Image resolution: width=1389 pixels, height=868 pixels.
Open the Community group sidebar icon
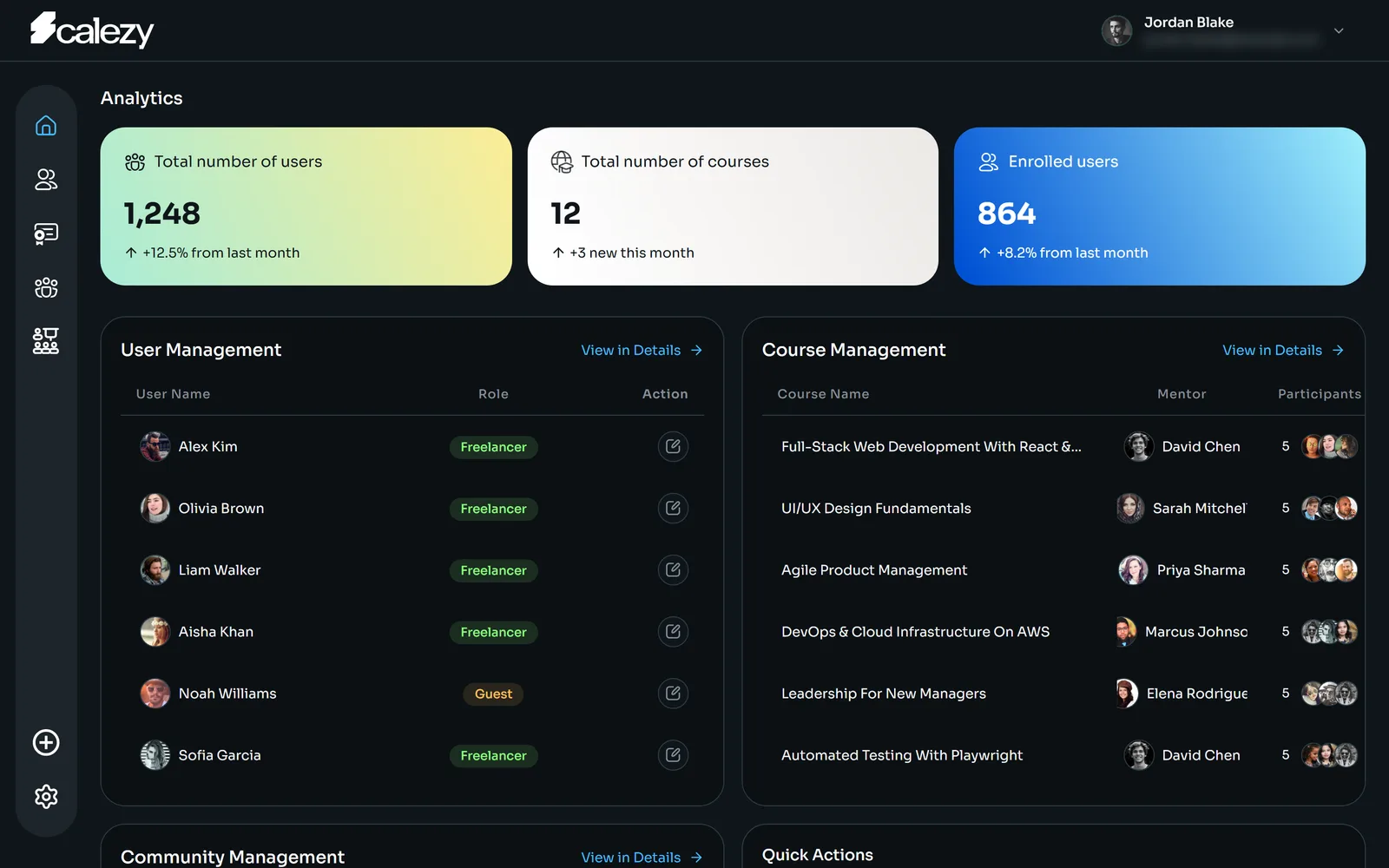click(x=46, y=287)
